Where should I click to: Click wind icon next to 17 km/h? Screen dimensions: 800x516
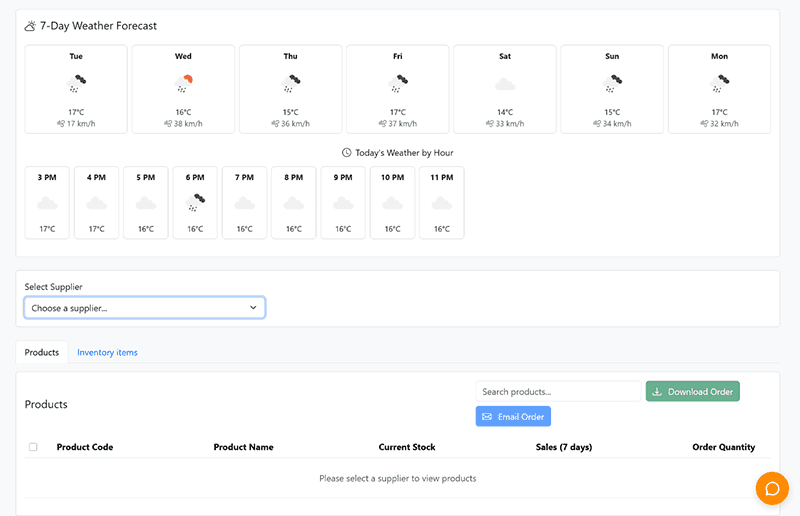(61, 124)
